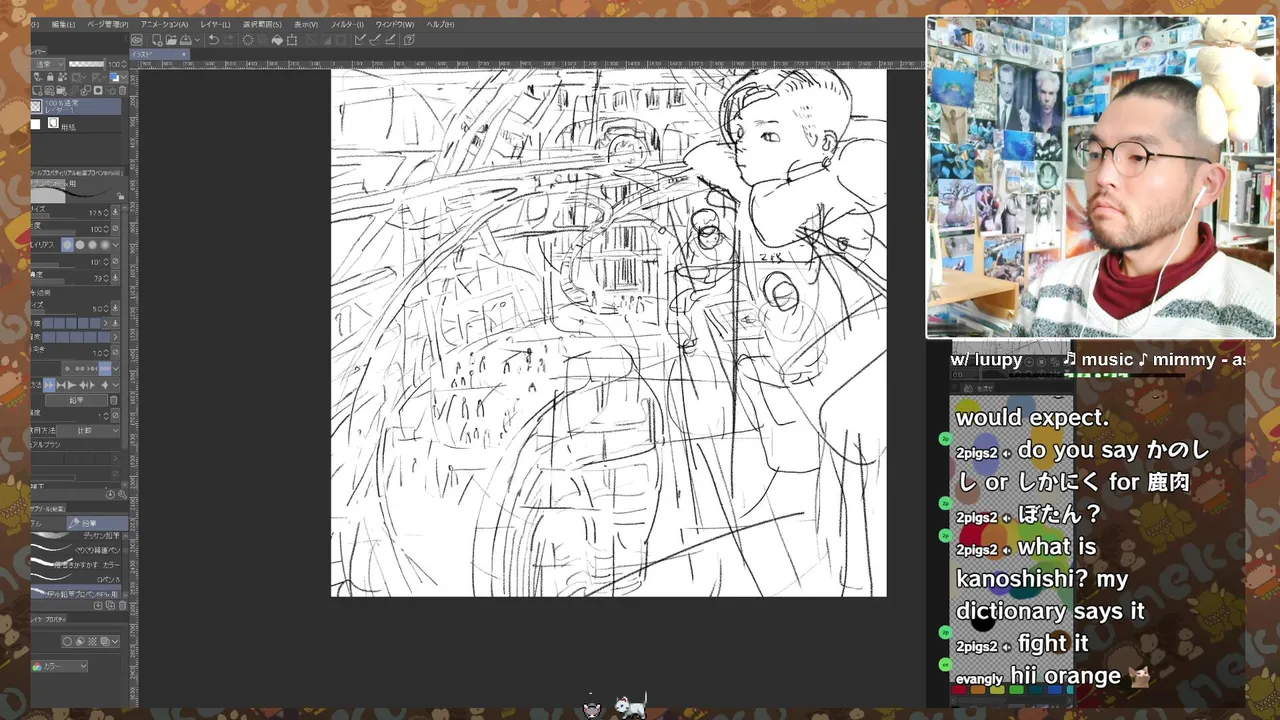Image resolution: width=1280 pixels, height=720 pixels.
Task: Reset tool properties to initial settings icon
Action: [110, 494]
